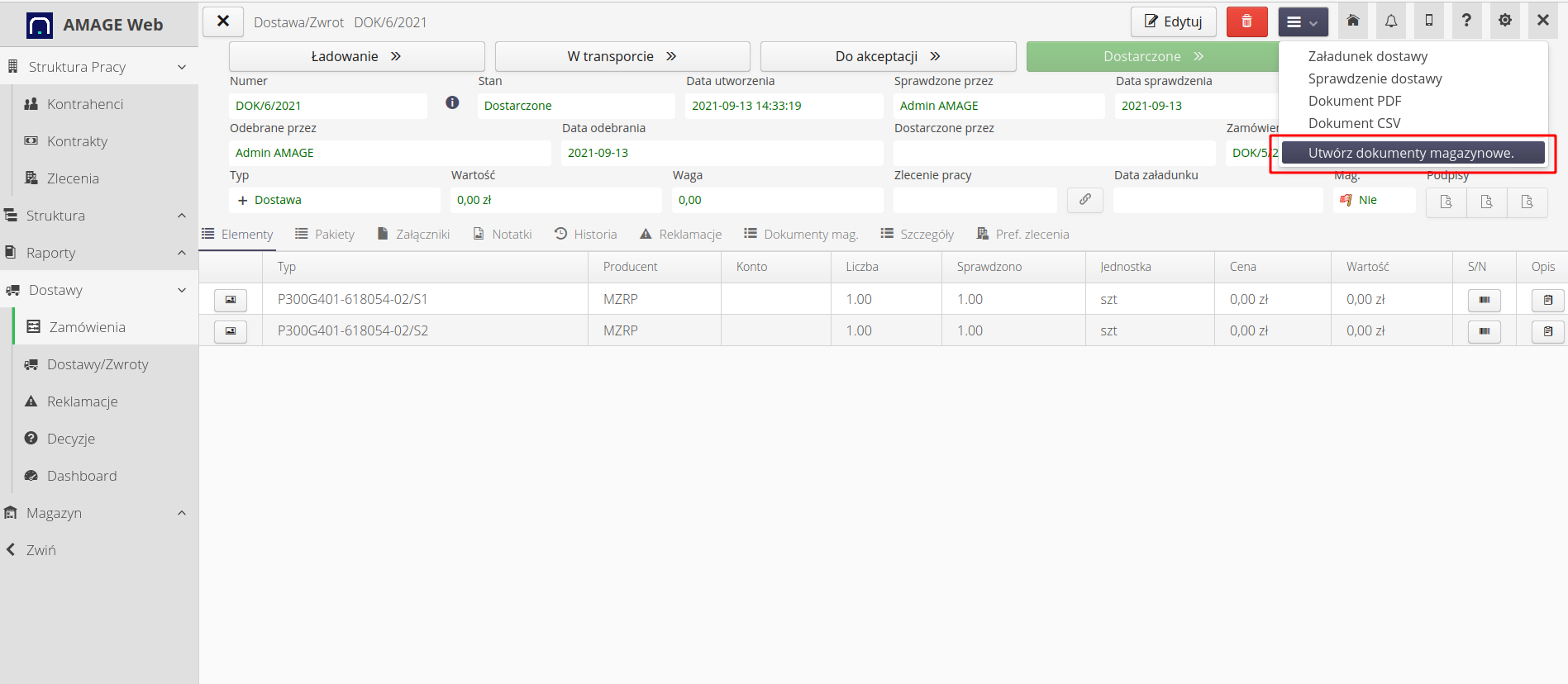Click the home icon in top toolbar
The height and width of the screenshot is (684, 1568).
coord(1353,21)
